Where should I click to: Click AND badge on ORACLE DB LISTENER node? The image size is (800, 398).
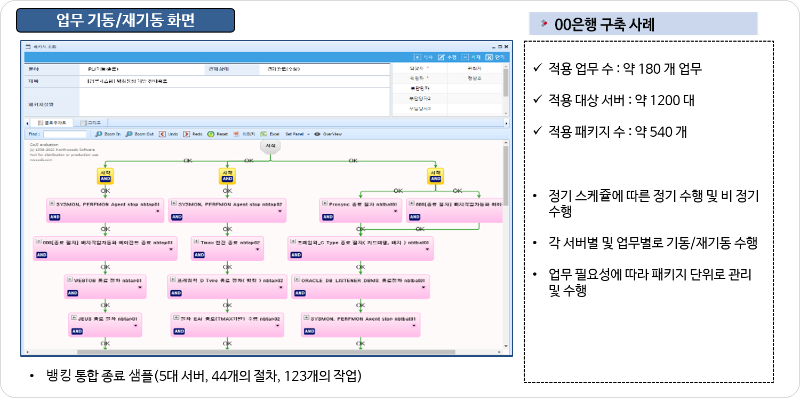pyautogui.click(x=300, y=293)
